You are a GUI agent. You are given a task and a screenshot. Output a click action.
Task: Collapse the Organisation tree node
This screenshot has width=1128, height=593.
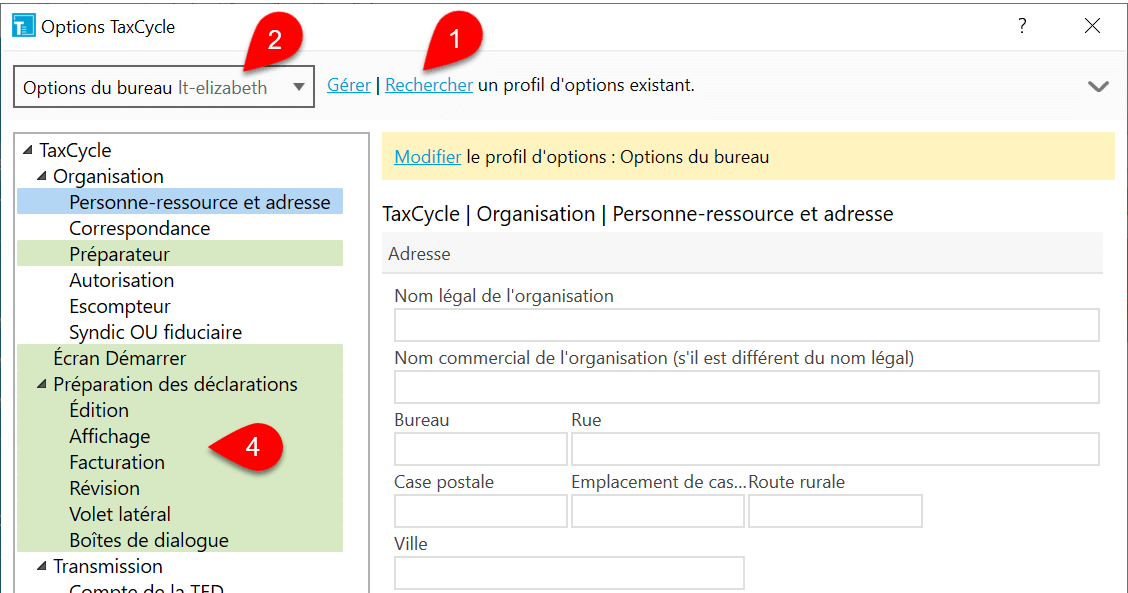42,176
